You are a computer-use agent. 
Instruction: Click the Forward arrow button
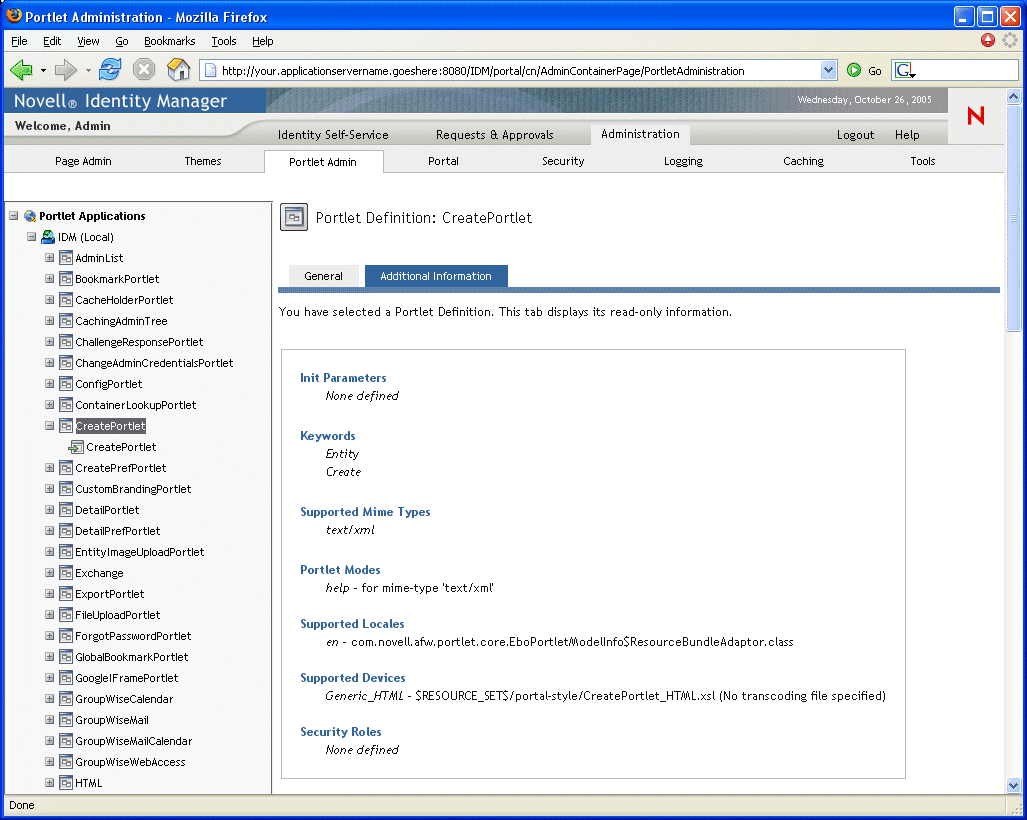pyautogui.click(x=65, y=69)
